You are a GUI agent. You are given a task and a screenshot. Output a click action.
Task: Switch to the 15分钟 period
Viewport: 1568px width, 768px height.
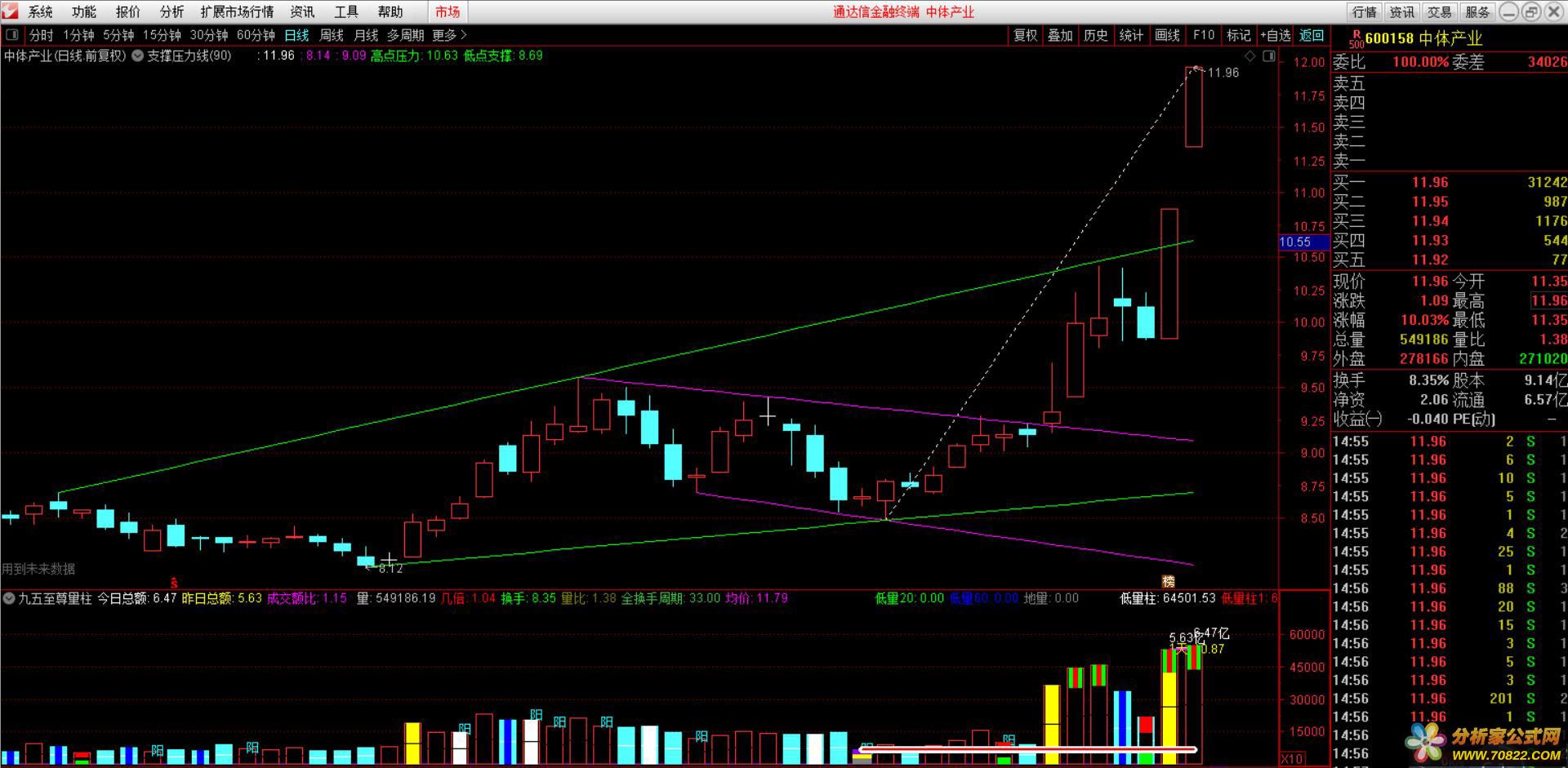coord(162,35)
